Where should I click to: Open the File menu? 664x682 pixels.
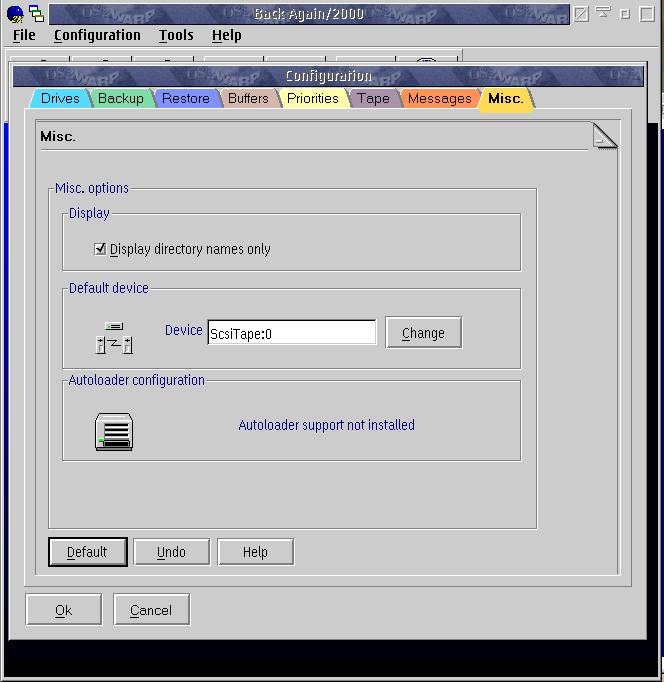click(24, 35)
